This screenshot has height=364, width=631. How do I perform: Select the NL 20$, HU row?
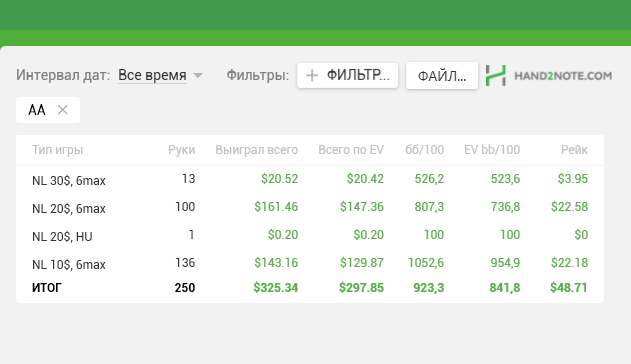click(x=310, y=236)
